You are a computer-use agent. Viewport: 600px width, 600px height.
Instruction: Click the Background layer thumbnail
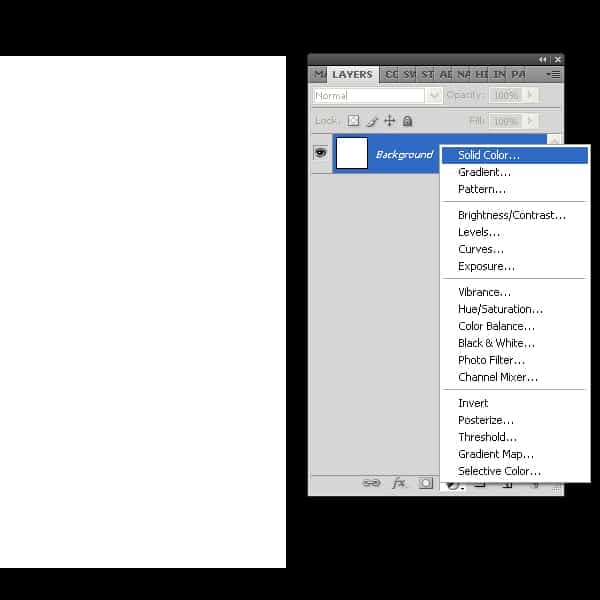[352, 153]
